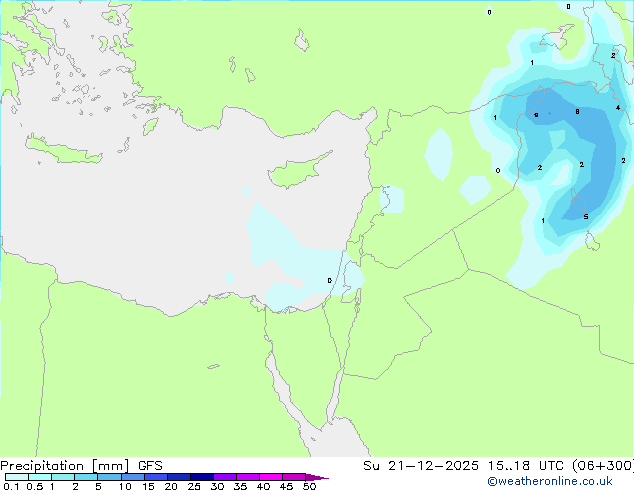Select the 45–50 mm legend color box
The height and width of the screenshot is (490, 634).
(x=294, y=477)
